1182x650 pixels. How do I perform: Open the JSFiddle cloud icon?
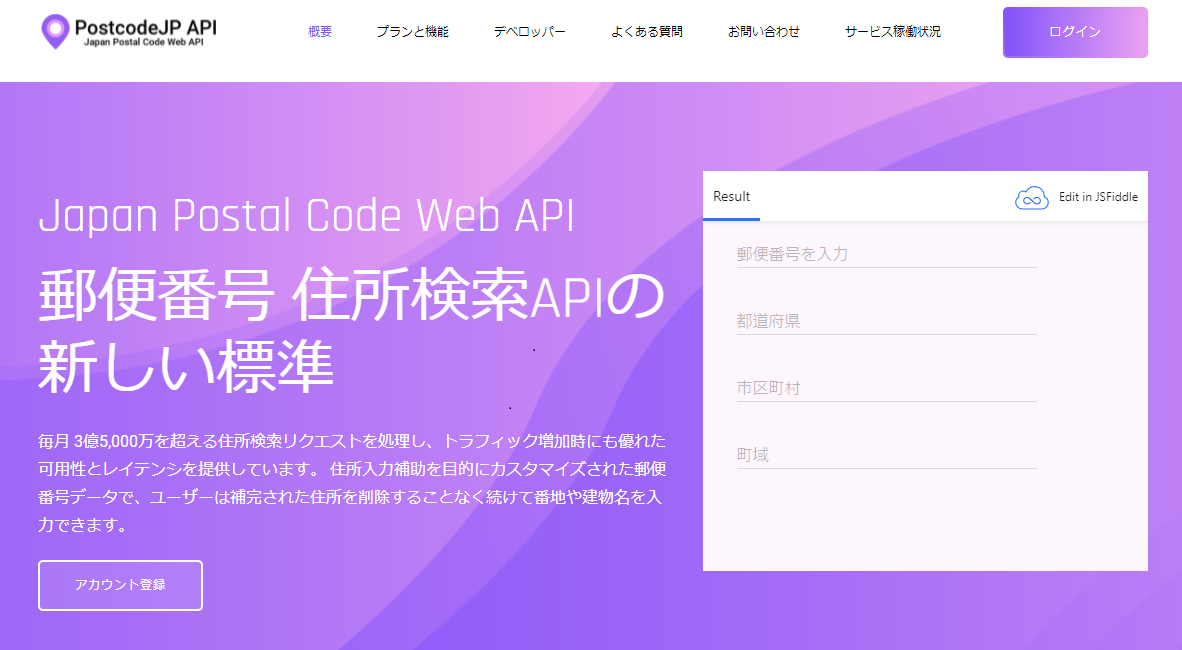click(x=1030, y=196)
